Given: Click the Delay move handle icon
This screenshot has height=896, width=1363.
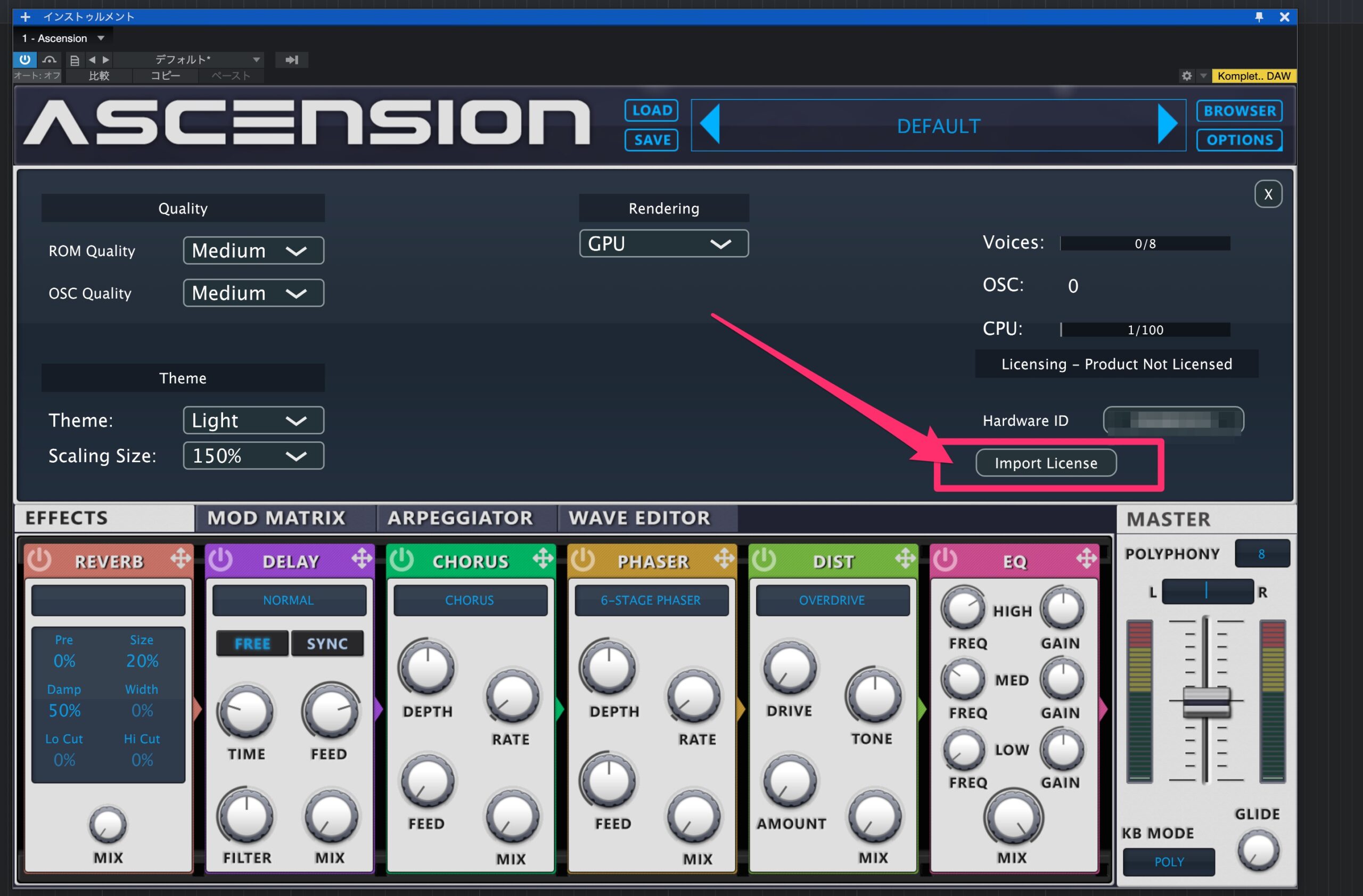Looking at the screenshot, I should point(362,558).
